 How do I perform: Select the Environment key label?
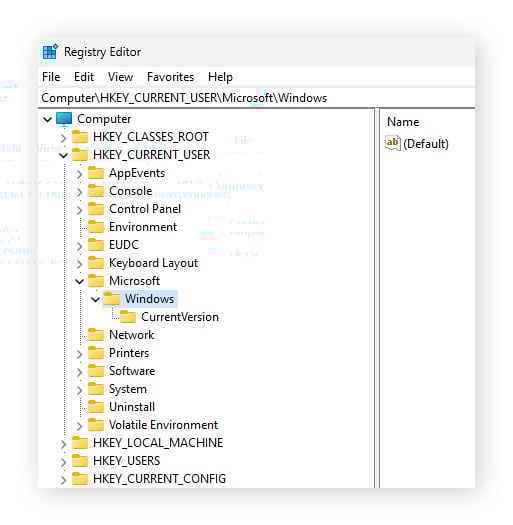tap(143, 227)
